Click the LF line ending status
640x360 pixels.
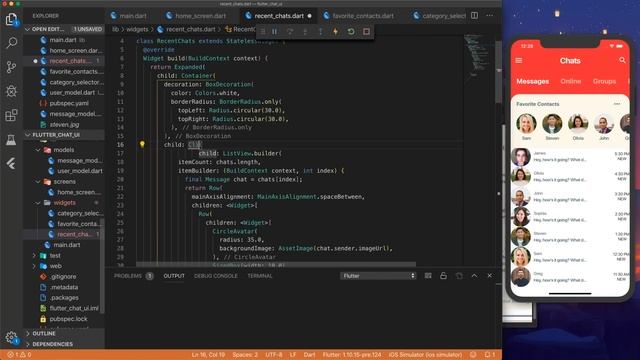pos(293,355)
